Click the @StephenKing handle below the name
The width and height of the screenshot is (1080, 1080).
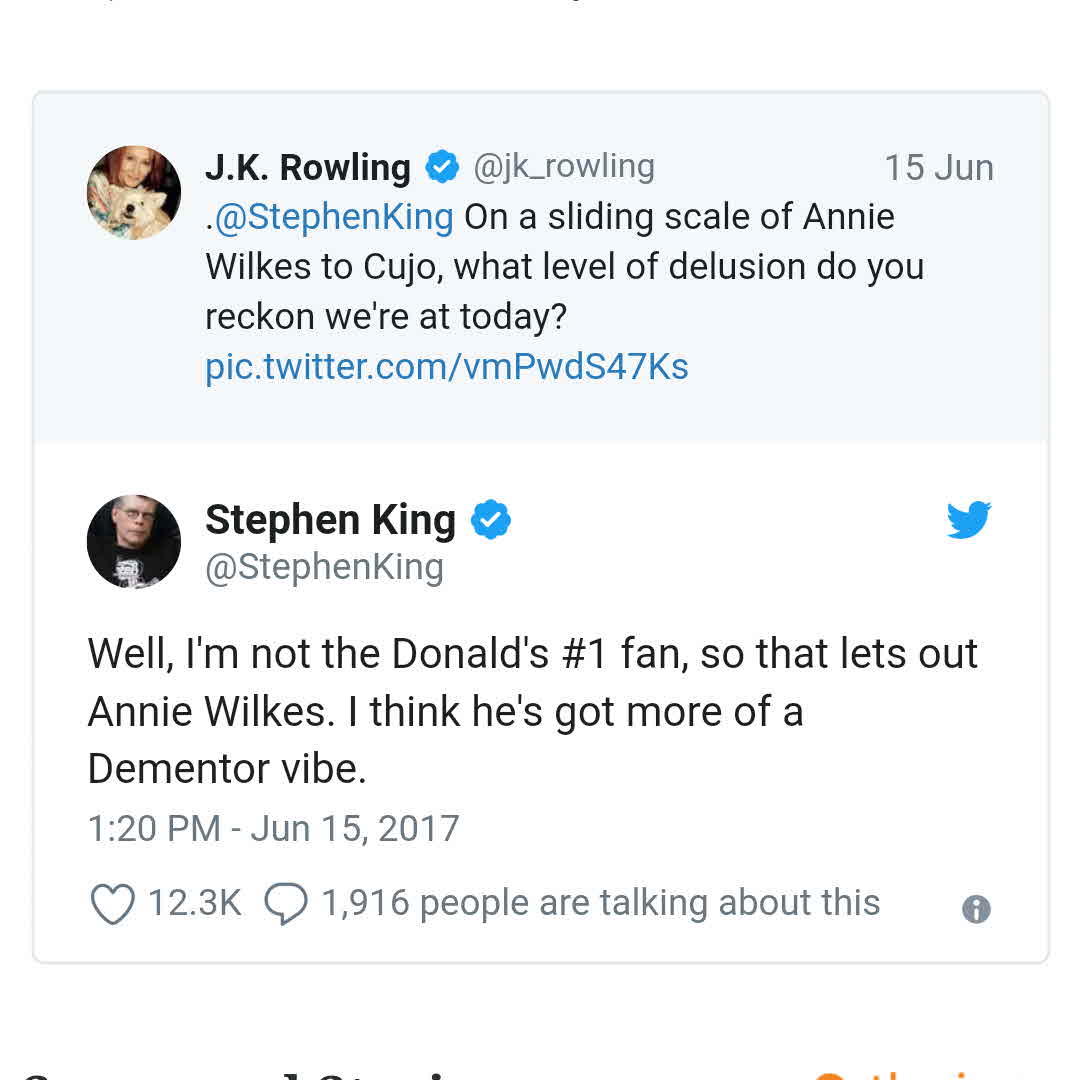[323, 567]
